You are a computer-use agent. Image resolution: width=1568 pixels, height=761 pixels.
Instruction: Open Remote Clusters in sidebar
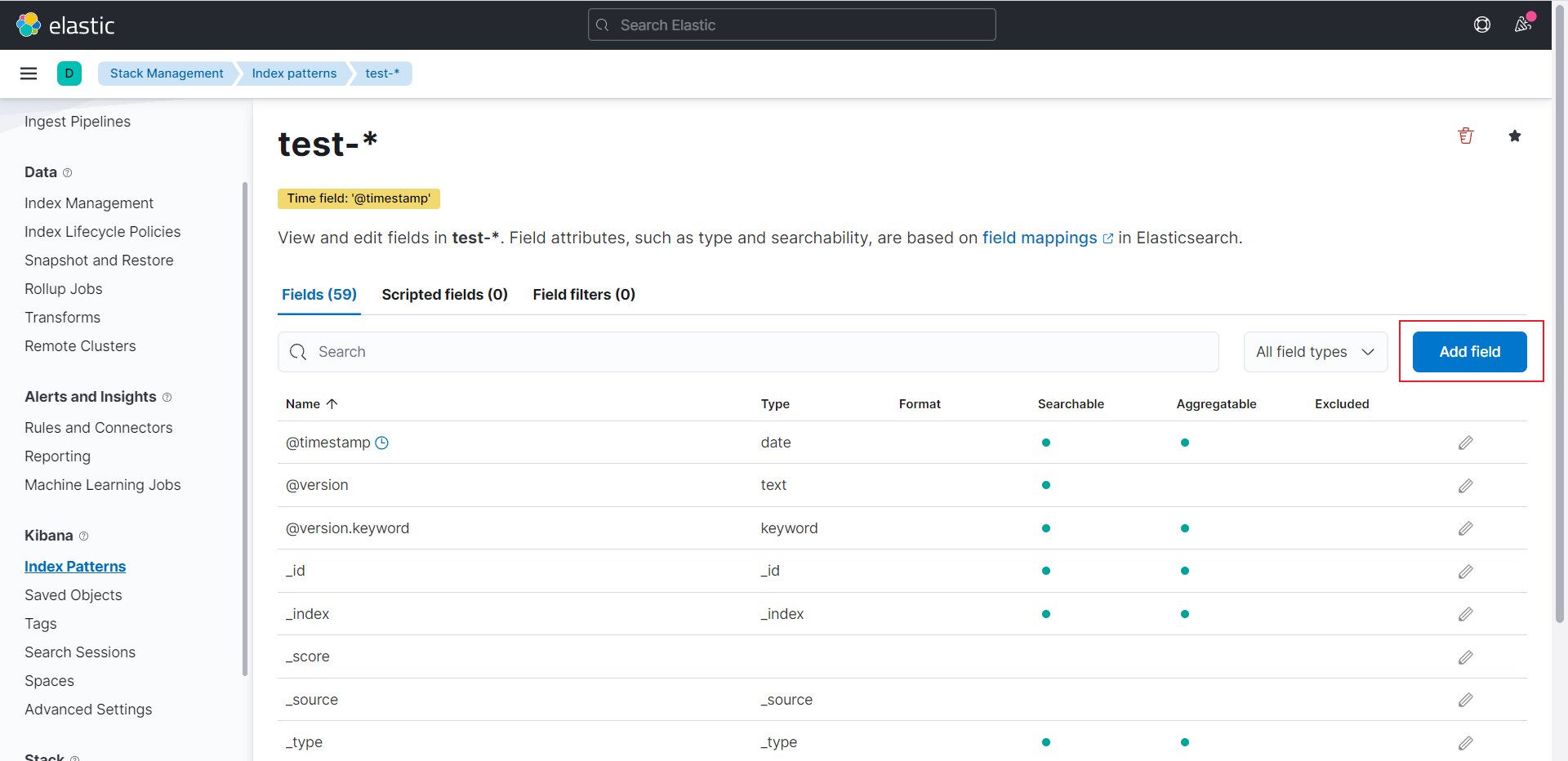click(80, 346)
